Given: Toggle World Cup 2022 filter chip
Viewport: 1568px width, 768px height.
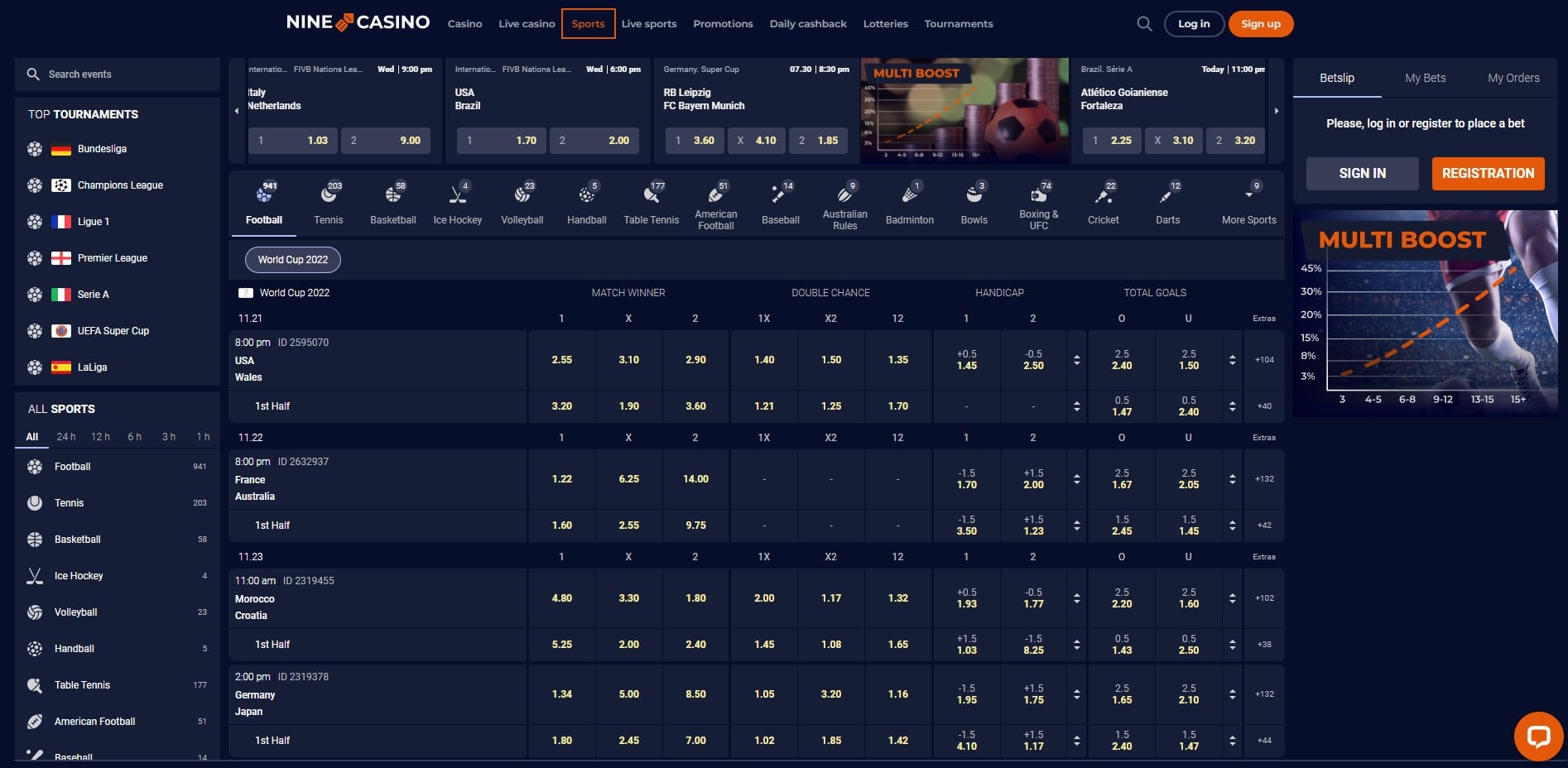Looking at the screenshot, I should click(293, 260).
